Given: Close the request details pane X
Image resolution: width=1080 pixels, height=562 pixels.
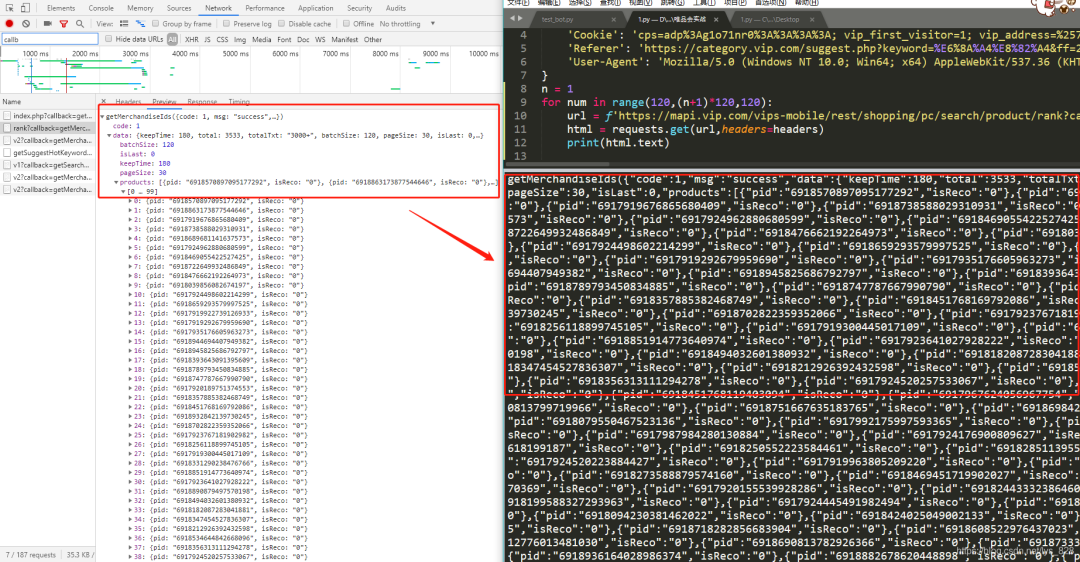Looking at the screenshot, I should [103, 101].
